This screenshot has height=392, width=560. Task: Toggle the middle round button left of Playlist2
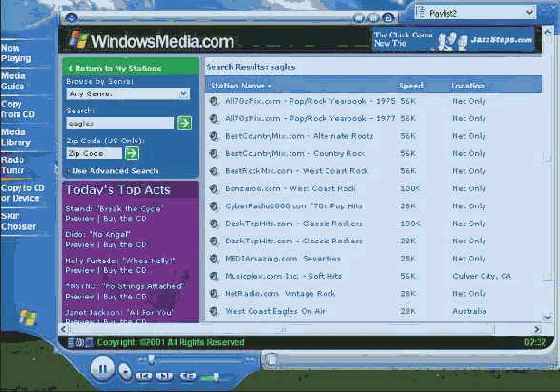click(x=373, y=18)
